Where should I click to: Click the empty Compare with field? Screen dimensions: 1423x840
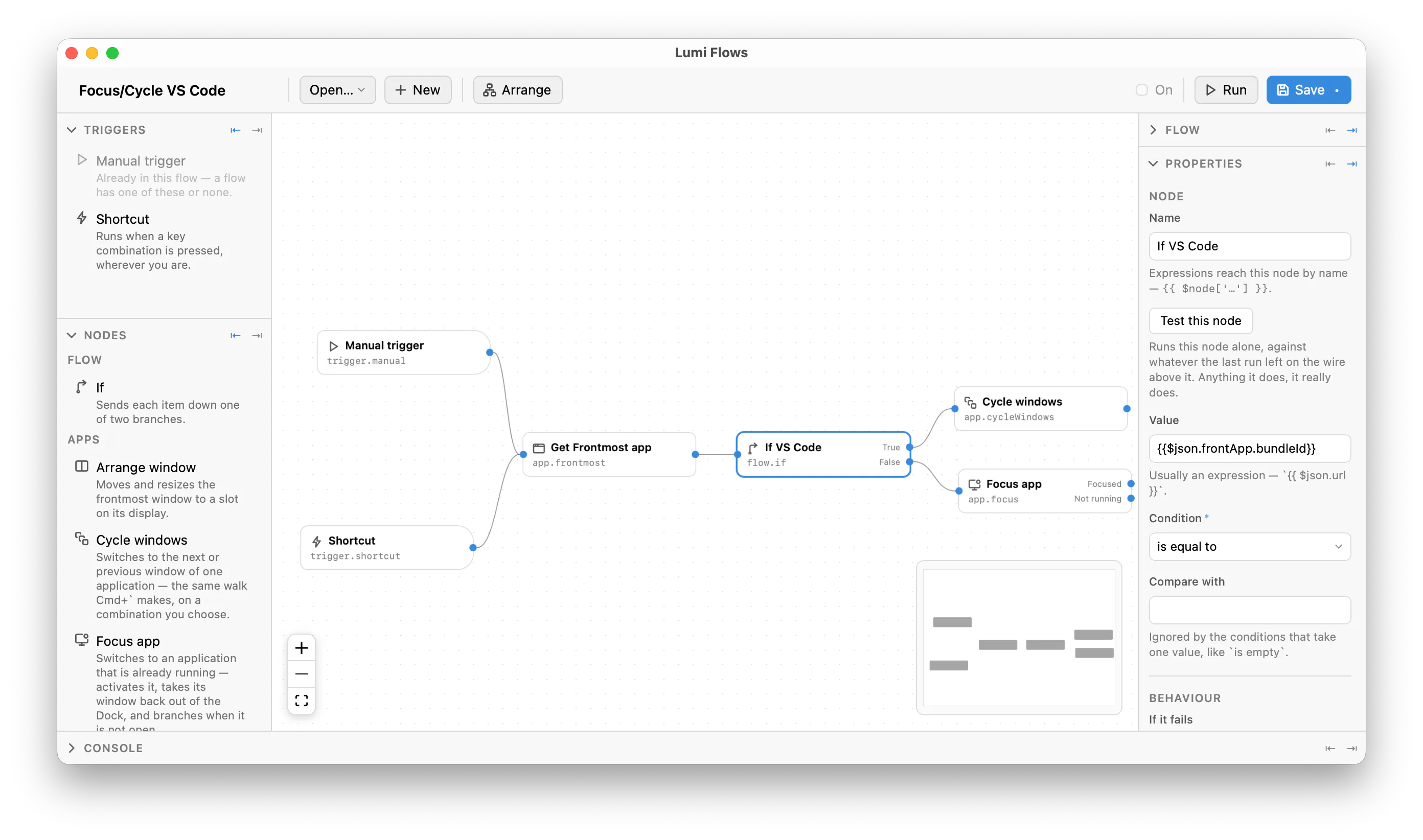click(x=1249, y=610)
